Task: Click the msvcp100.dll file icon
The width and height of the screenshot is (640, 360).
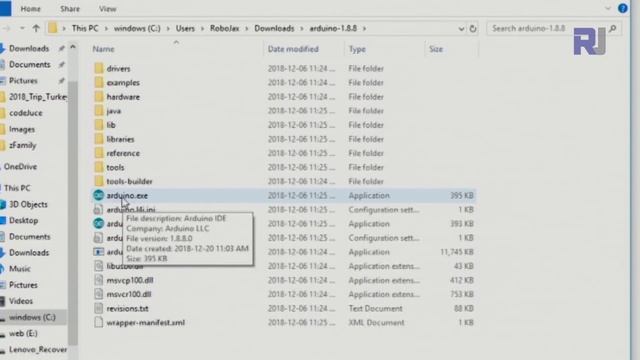Action: (98, 280)
